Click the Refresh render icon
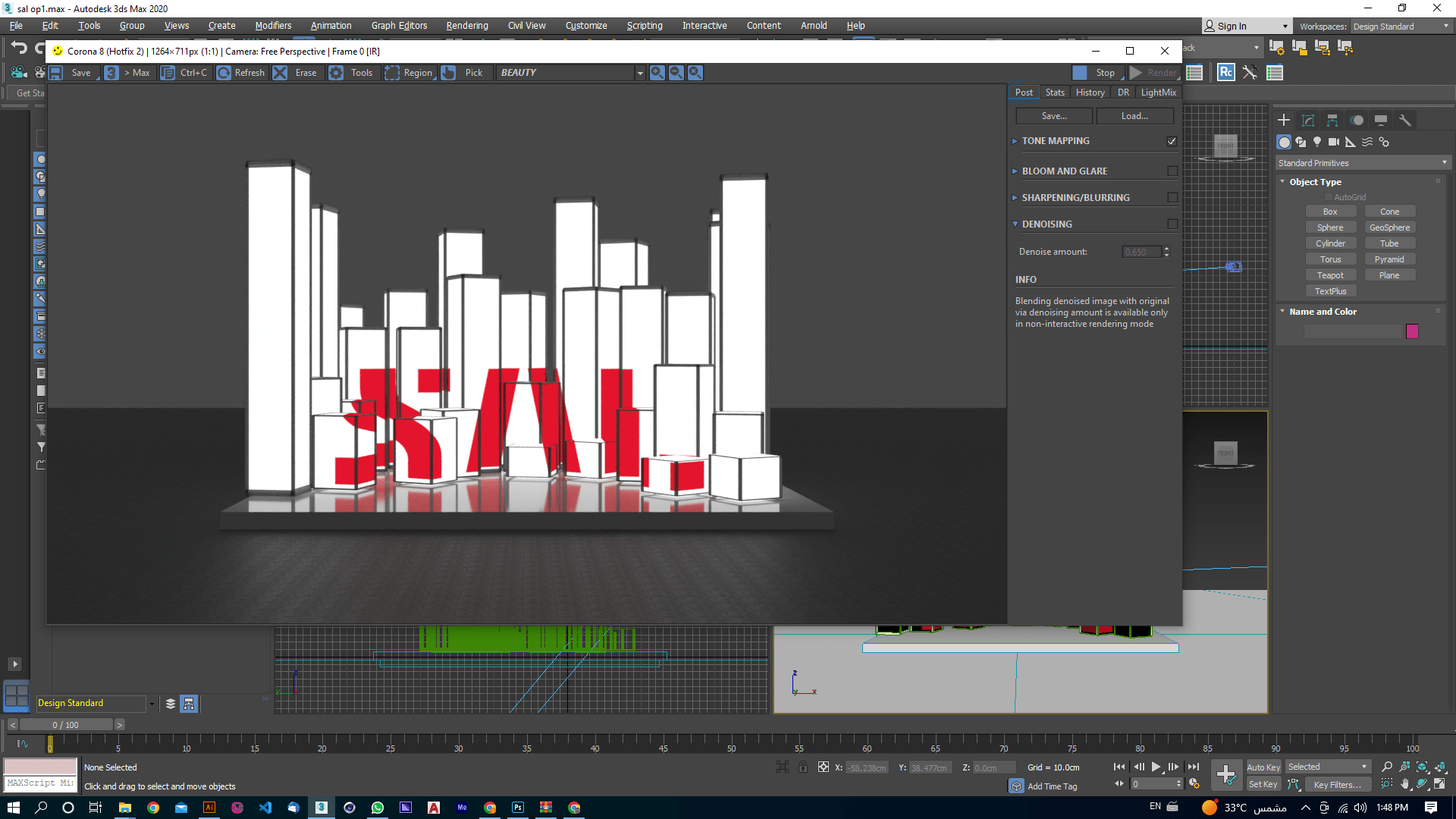This screenshot has width=1456, height=819. pyautogui.click(x=224, y=73)
